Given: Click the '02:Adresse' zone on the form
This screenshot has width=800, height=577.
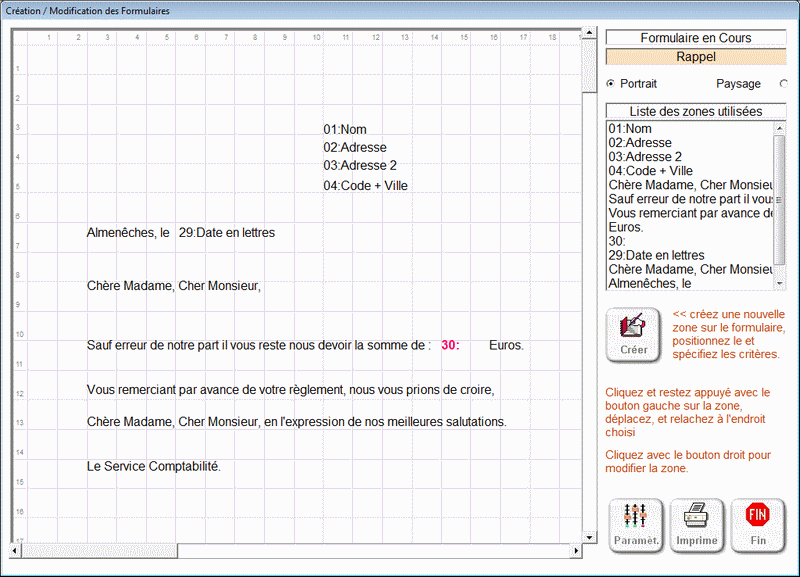Looking at the screenshot, I should (355, 147).
